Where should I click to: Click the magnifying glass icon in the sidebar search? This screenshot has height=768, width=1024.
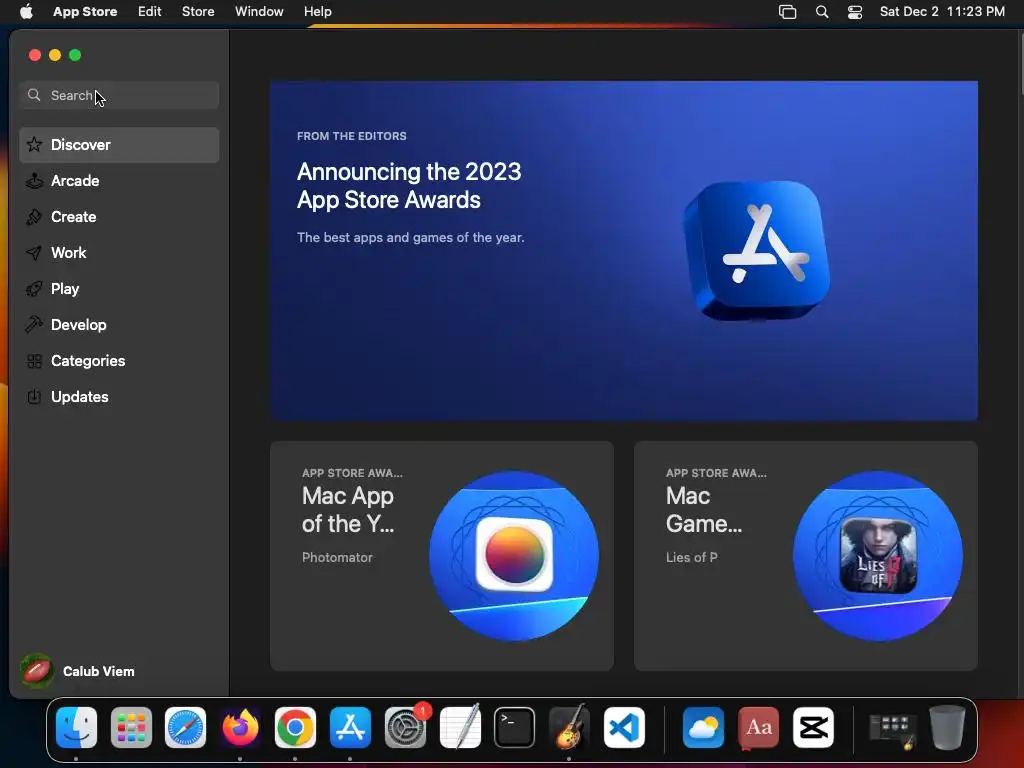pyautogui.click(x=34, y=95)
